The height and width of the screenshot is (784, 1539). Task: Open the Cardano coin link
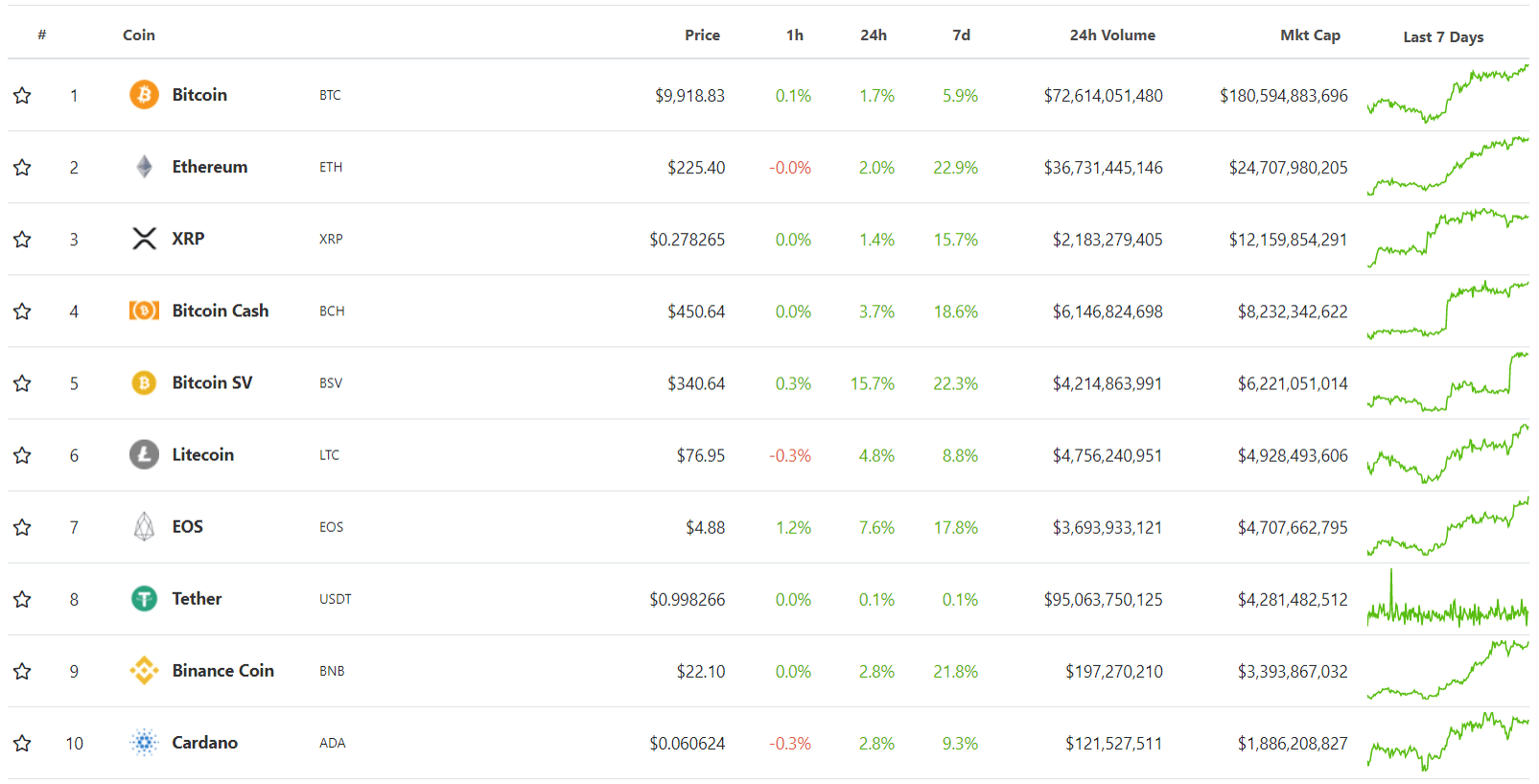pos(205,742)
